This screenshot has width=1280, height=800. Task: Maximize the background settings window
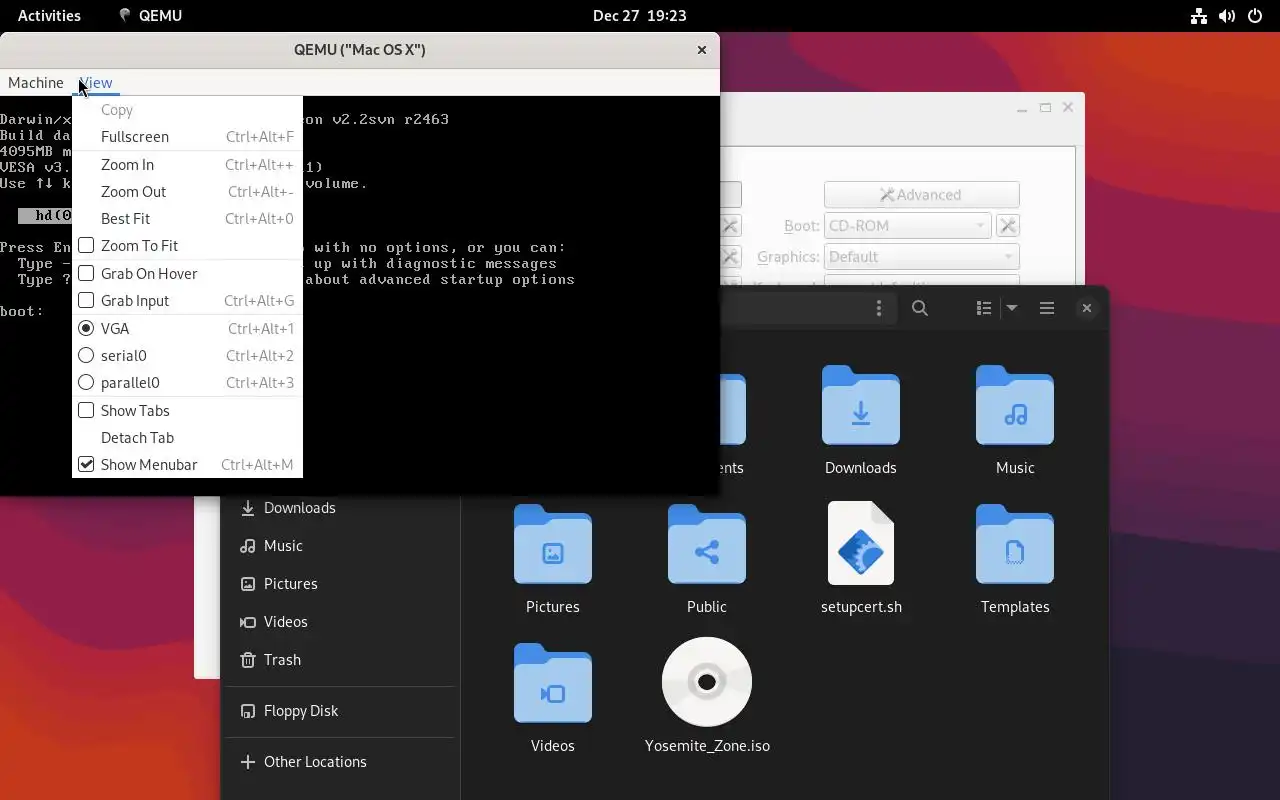tap(1045, 108)
